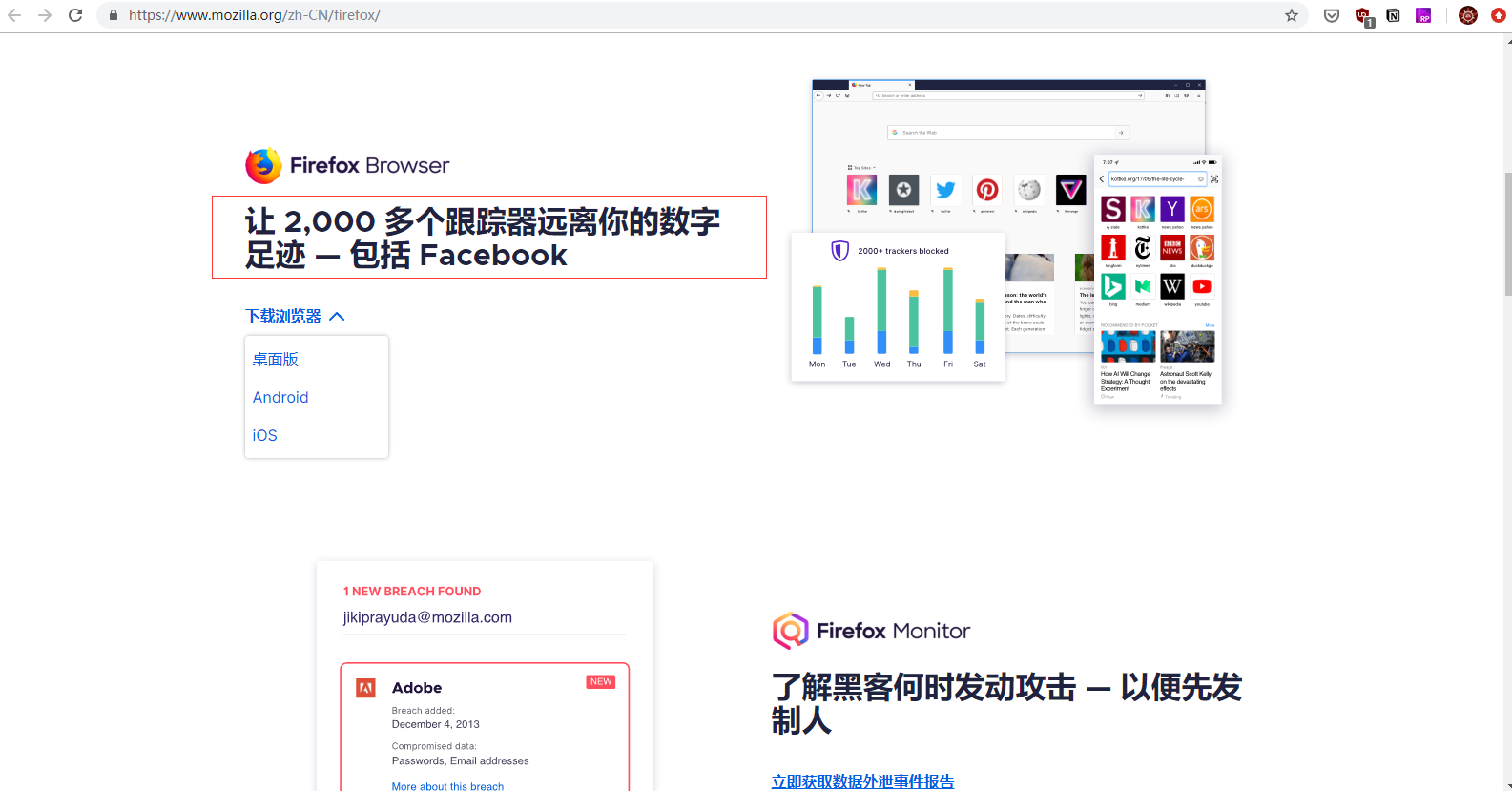Image resolution: width=1512 pixels, height=791 pixels.
Task: Open the browser profile avatar
Action: [1468, 15]
